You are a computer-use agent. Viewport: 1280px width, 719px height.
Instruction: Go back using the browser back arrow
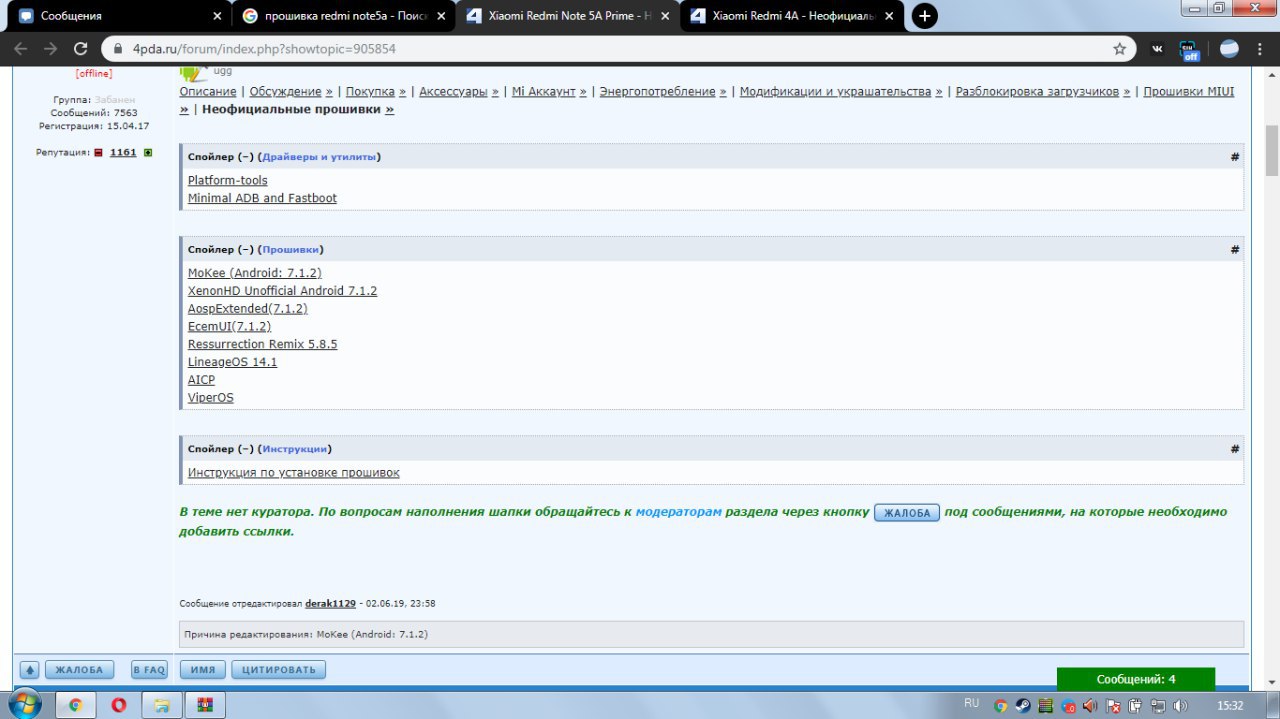[21, 48]
